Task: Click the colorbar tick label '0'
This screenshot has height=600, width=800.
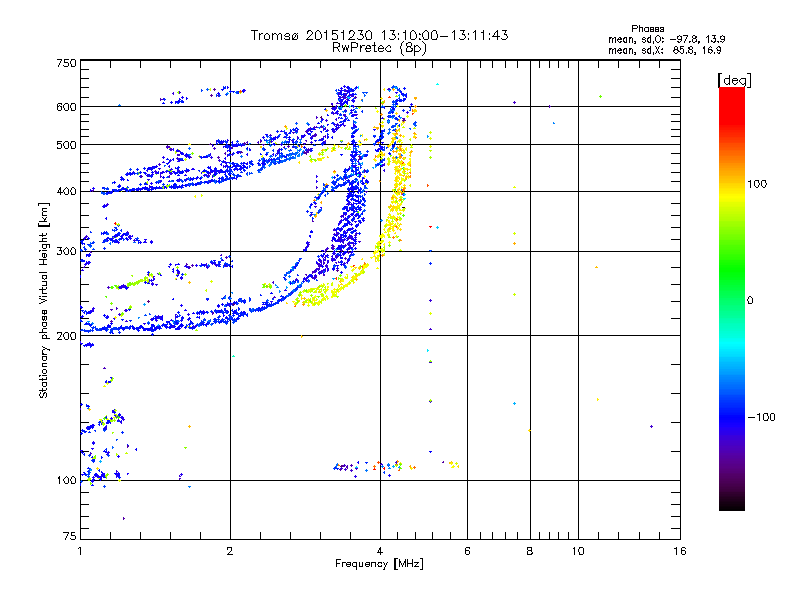Action: [750, 301]
